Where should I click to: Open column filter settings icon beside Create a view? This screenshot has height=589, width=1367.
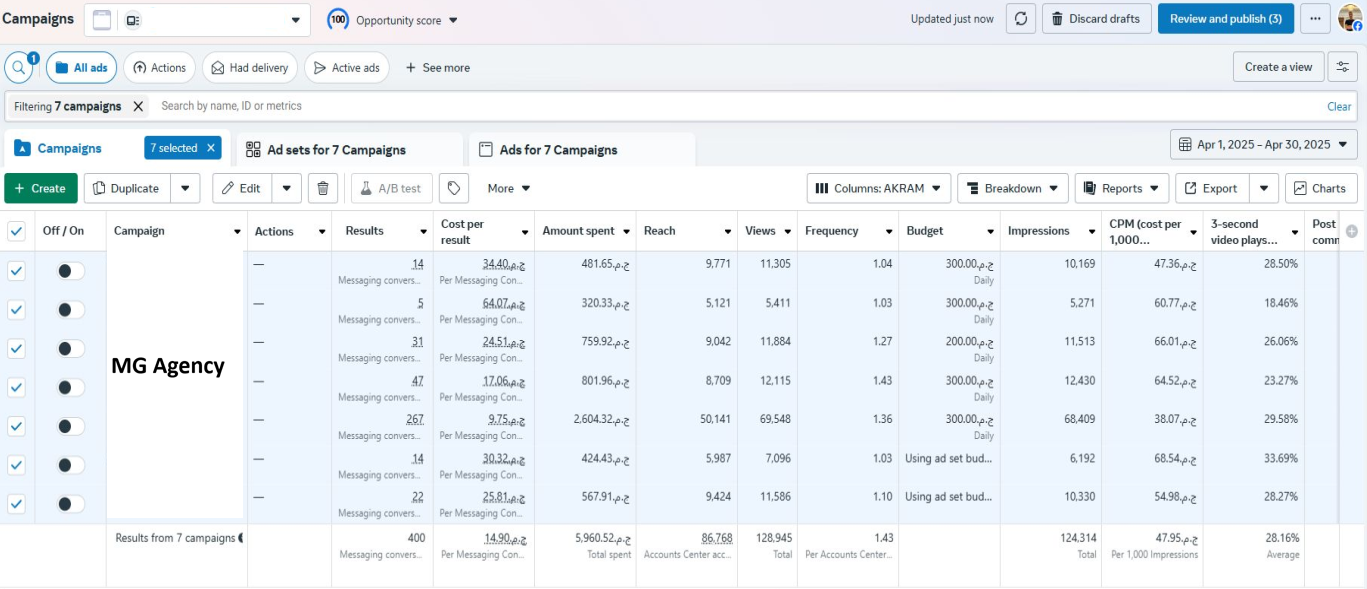[1342, 67]
